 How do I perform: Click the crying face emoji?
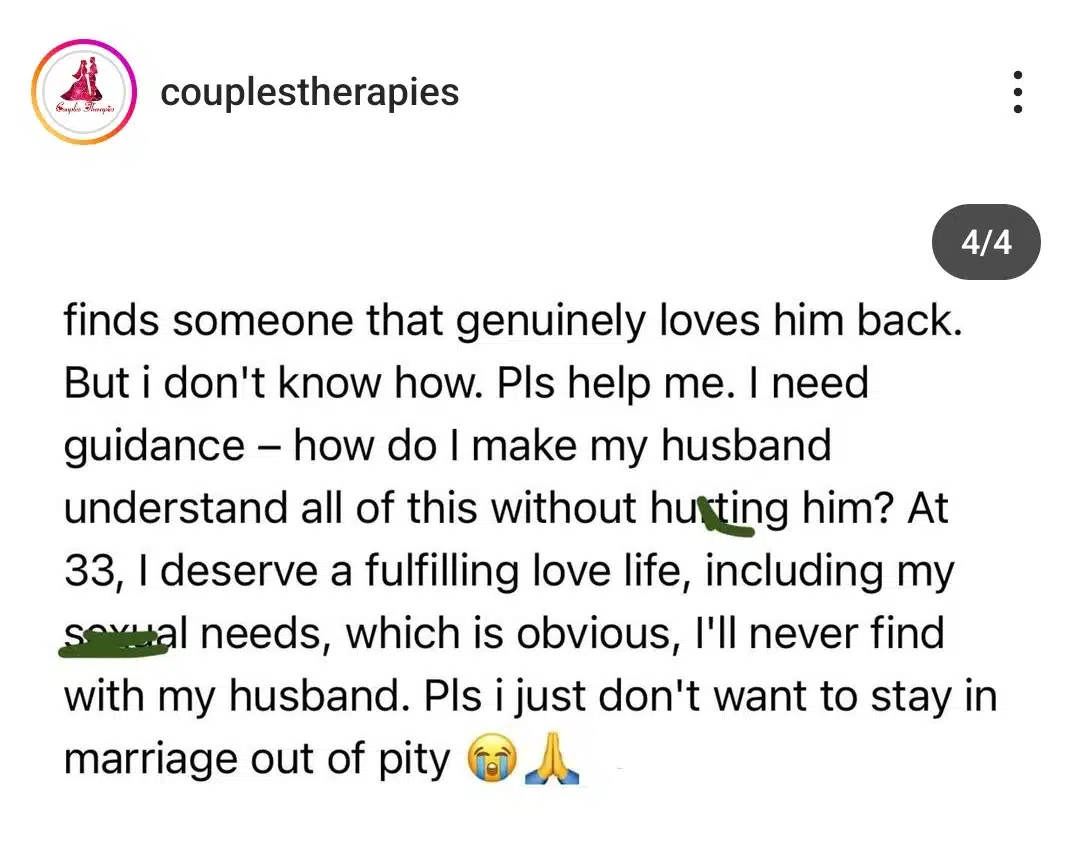[x=492, y=758]
